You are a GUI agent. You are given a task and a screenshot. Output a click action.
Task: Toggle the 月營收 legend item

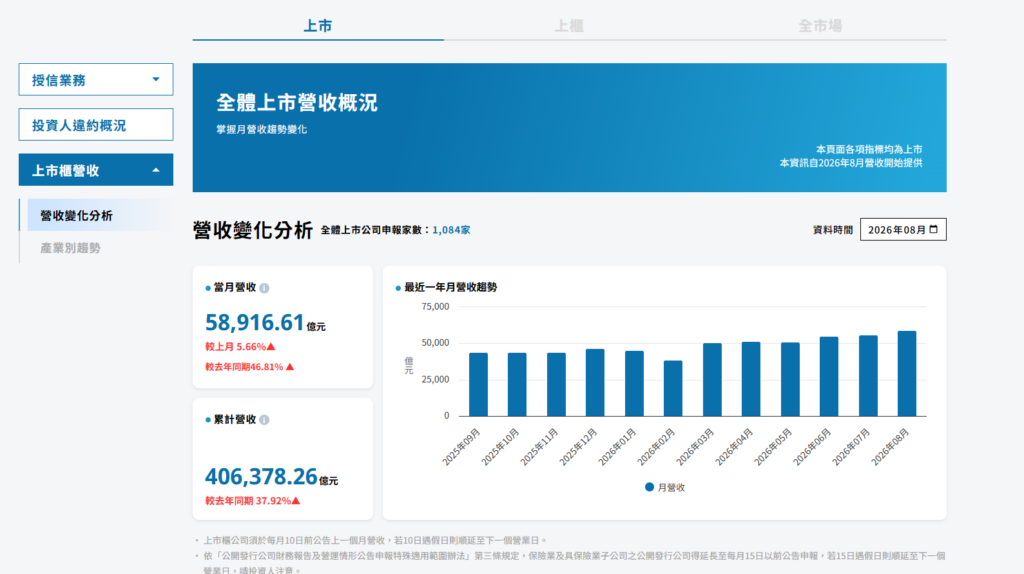pyautogui.click(x=665, y=487)
